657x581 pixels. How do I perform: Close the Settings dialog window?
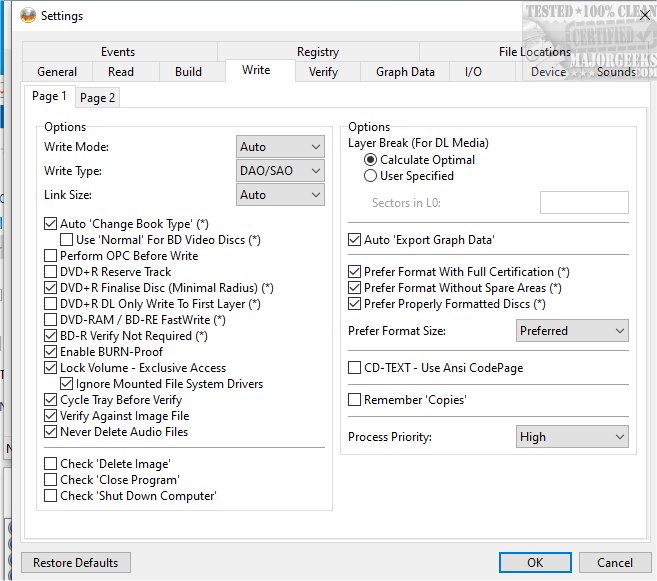[645, 15]
